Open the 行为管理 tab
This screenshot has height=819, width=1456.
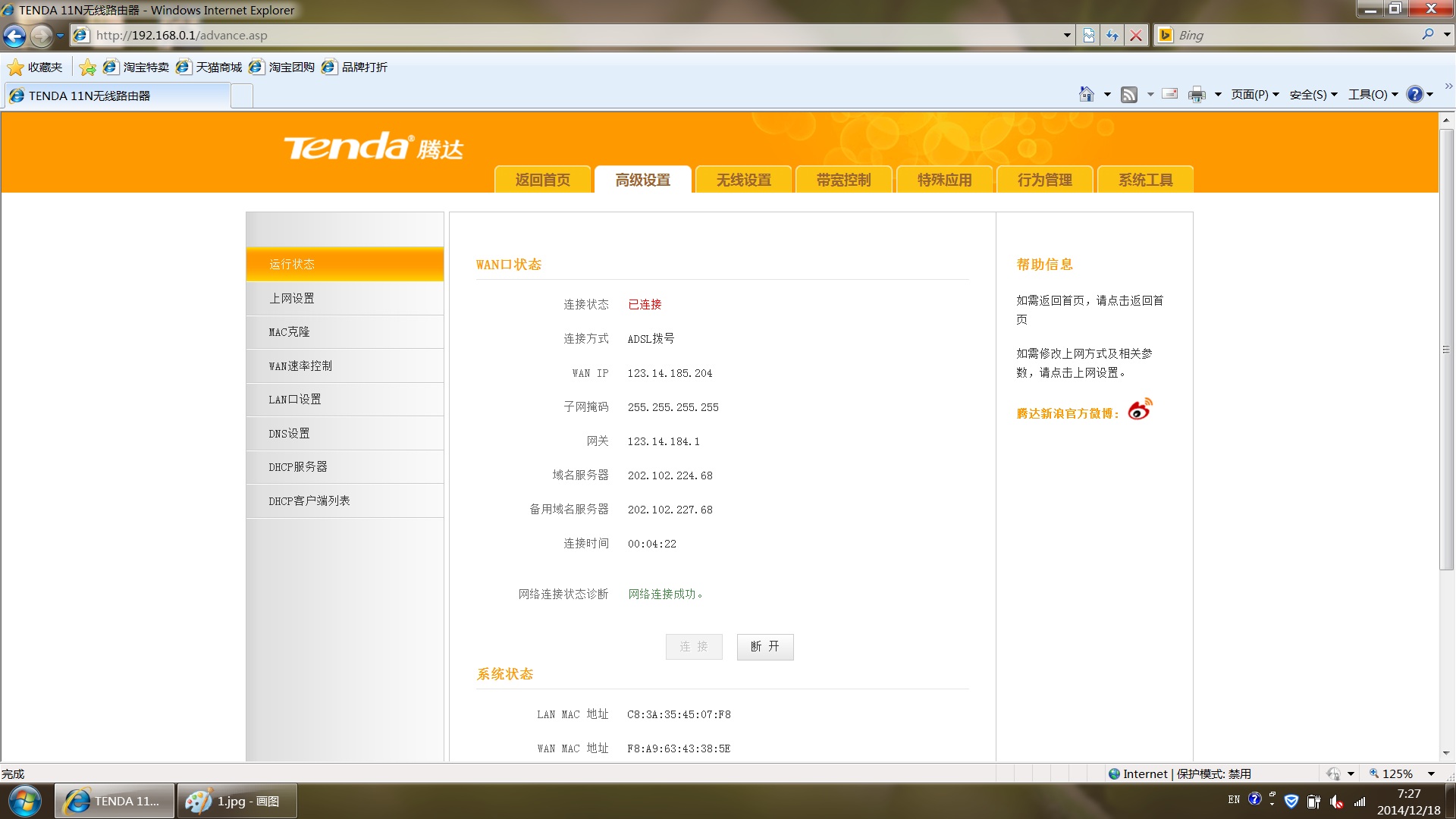point(1045,180)
